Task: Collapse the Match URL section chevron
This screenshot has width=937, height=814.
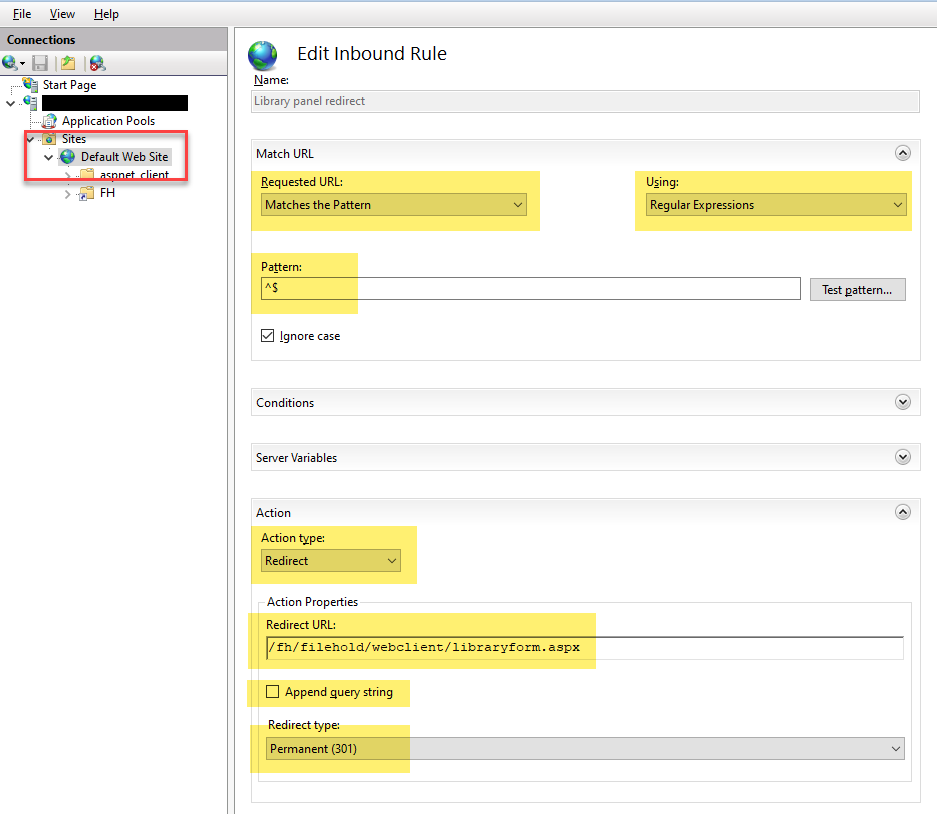Action: point(903,153)
